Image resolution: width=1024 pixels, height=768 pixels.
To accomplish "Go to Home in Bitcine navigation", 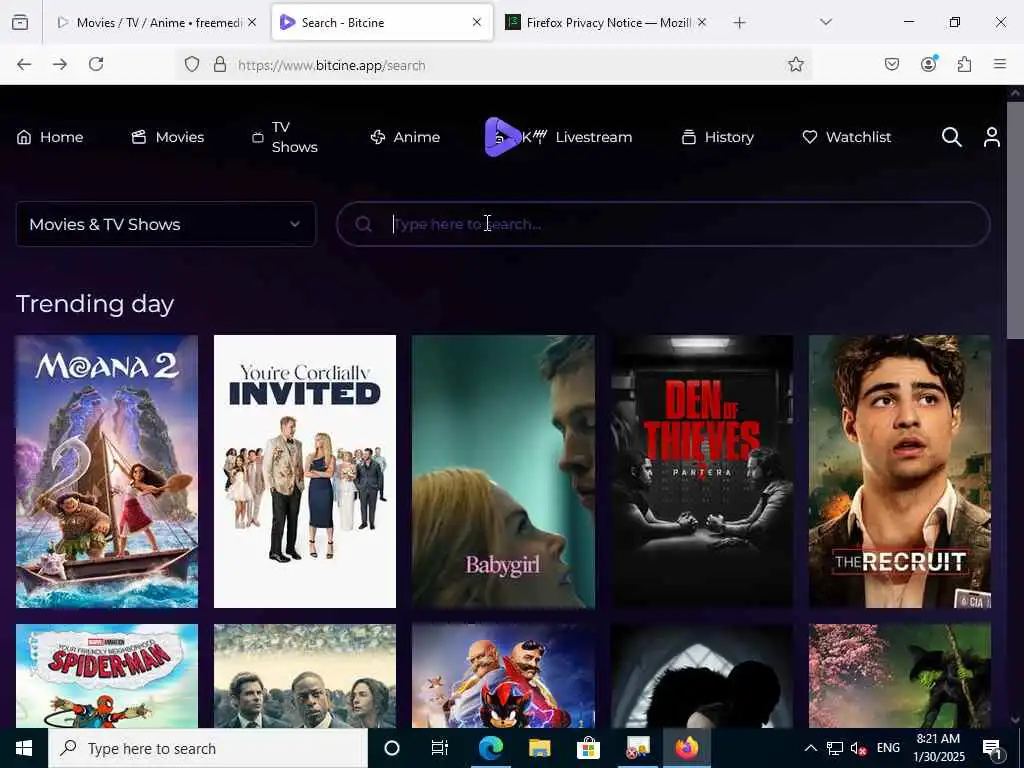I will [x=50, y=137].
